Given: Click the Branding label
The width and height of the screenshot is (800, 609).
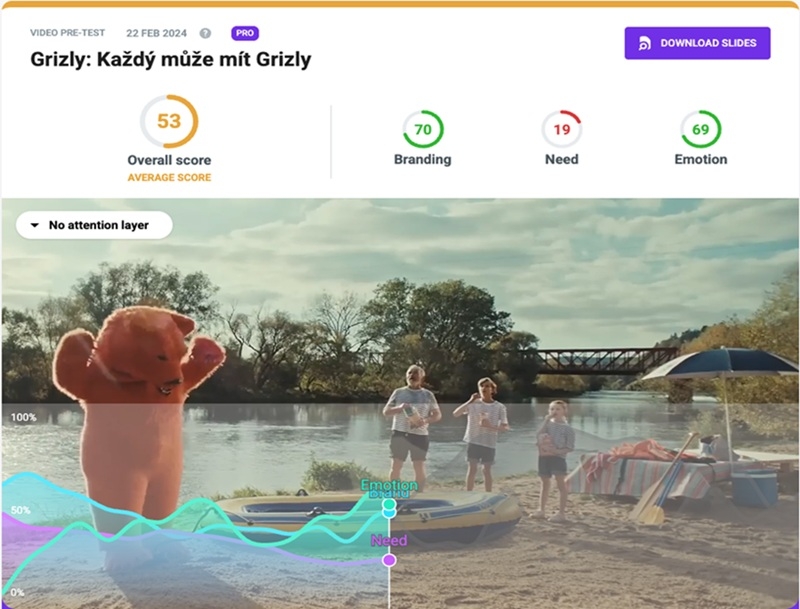Looking at the screenshot, I should click(422, 160).
